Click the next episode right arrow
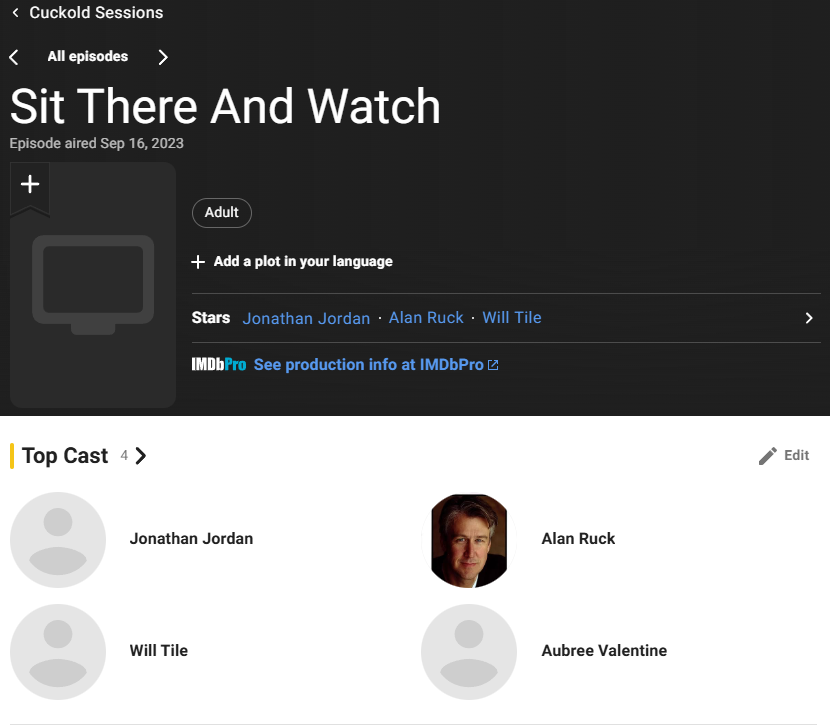Screen dimensions: 830x728 point(163,57)
